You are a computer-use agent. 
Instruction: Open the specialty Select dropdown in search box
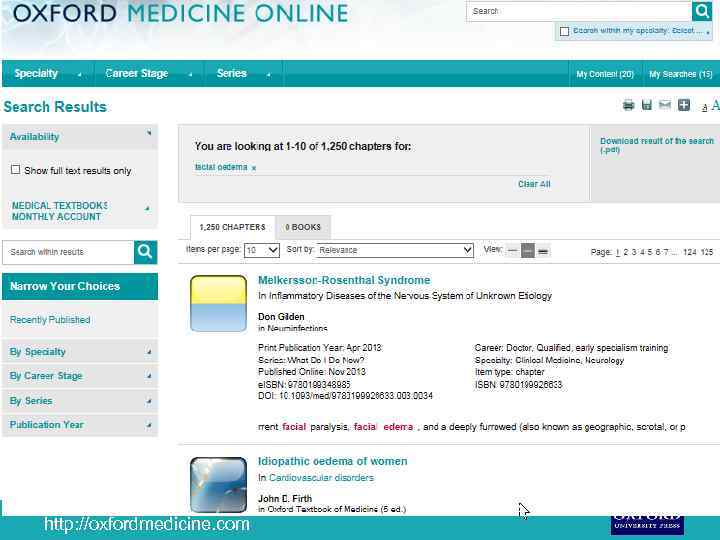click(x=691, y=31)
